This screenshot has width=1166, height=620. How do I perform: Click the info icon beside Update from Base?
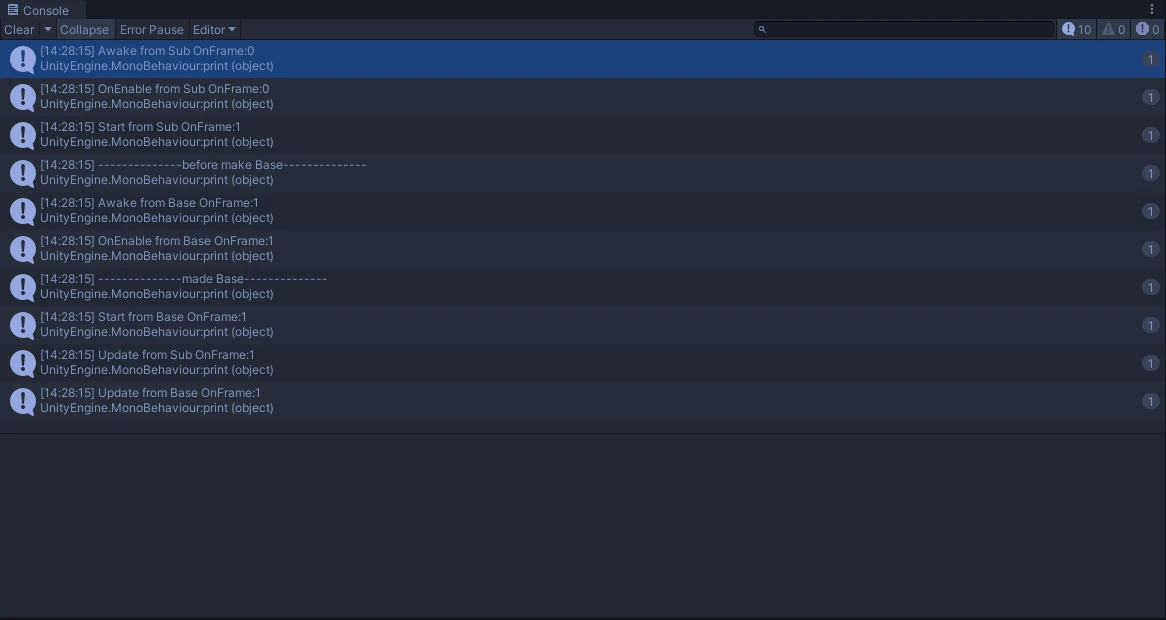click(x=22, y=401)
